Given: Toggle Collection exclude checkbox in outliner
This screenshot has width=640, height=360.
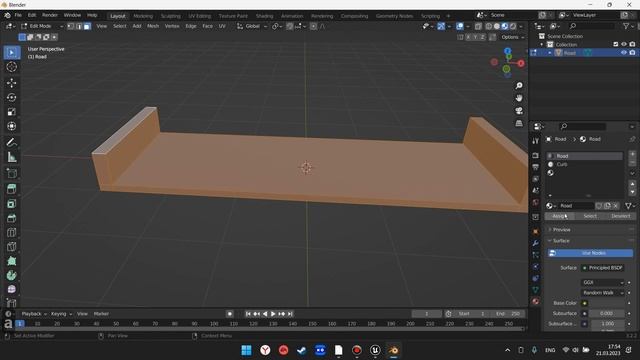Looking at the screenshot, I should tap(616, 44).
